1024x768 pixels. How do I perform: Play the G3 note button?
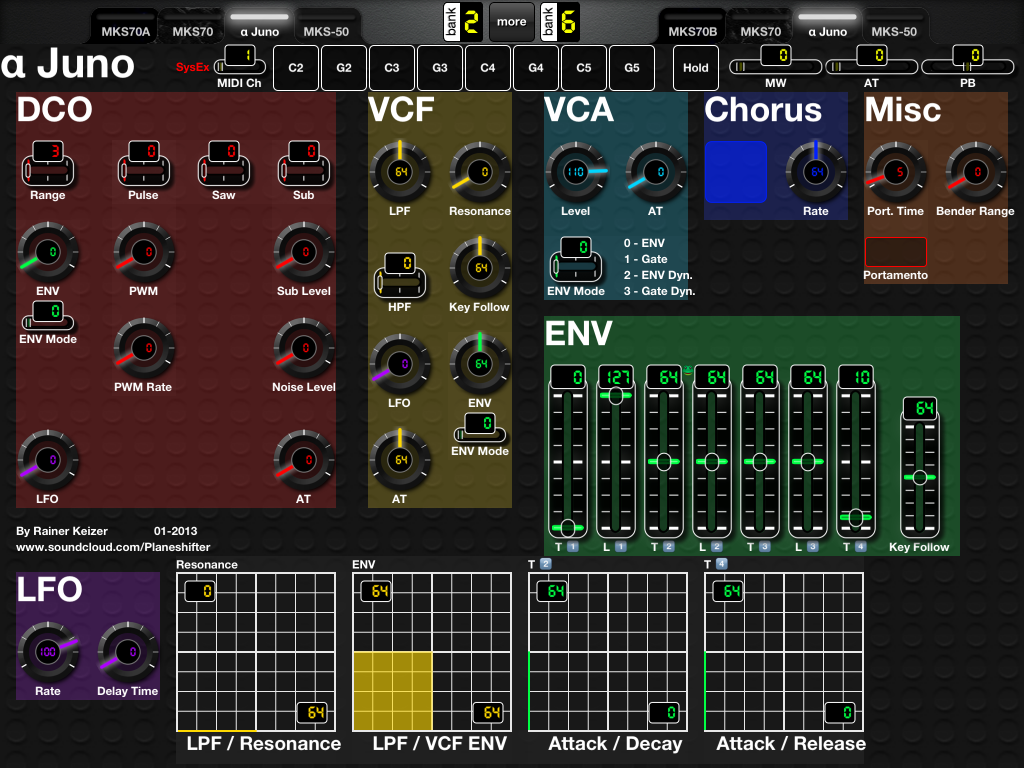tap(440, 68)
